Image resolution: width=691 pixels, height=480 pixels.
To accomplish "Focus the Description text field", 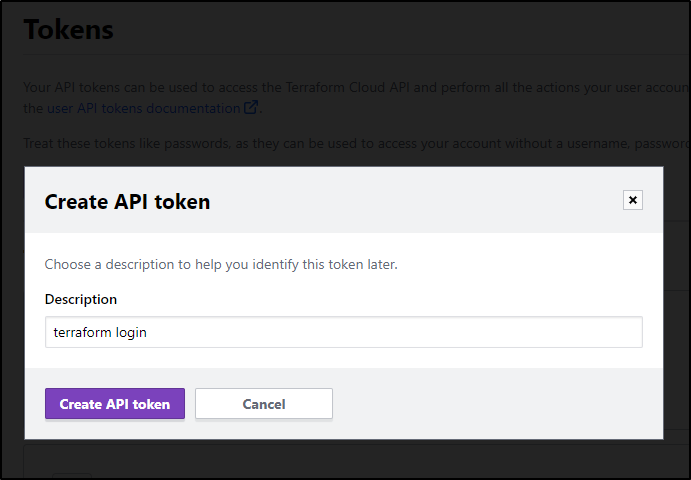I will pos(344,332).
